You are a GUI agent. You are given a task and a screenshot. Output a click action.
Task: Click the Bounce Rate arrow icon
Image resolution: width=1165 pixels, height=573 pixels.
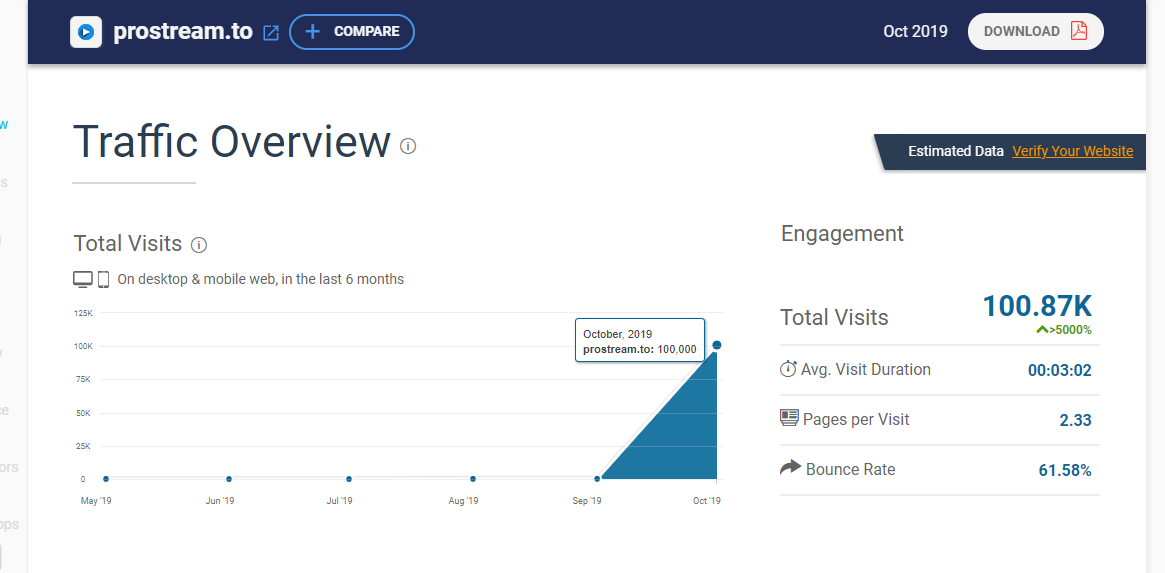[790, 468]
